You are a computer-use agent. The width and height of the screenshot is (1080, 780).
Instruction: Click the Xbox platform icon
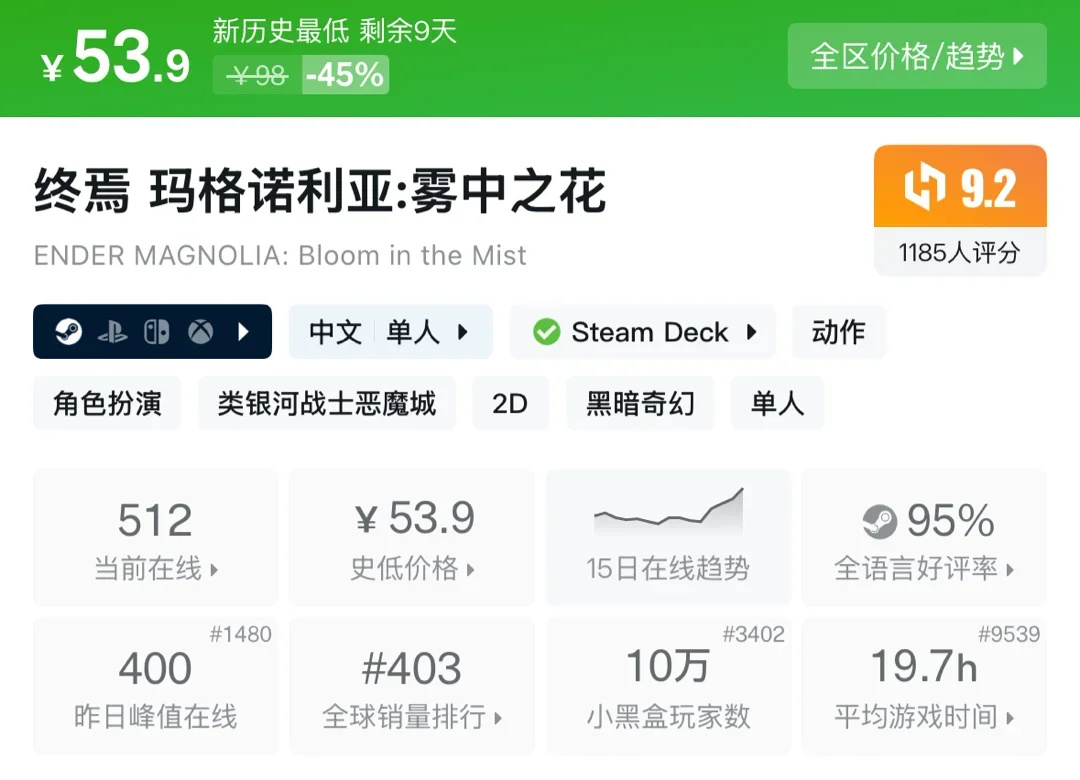click(x=201, y=332)
